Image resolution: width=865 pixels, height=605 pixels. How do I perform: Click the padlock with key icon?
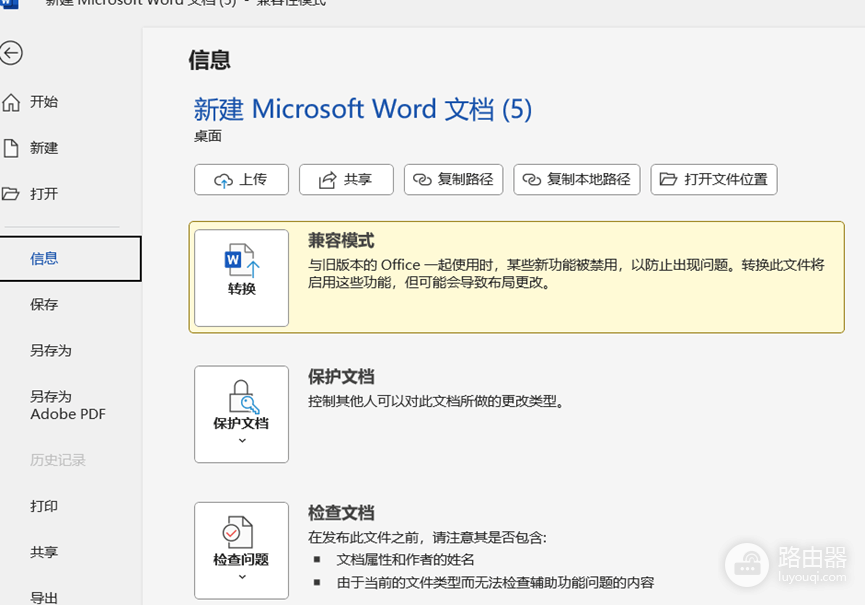pyautogui.click(x=243, y=397)
